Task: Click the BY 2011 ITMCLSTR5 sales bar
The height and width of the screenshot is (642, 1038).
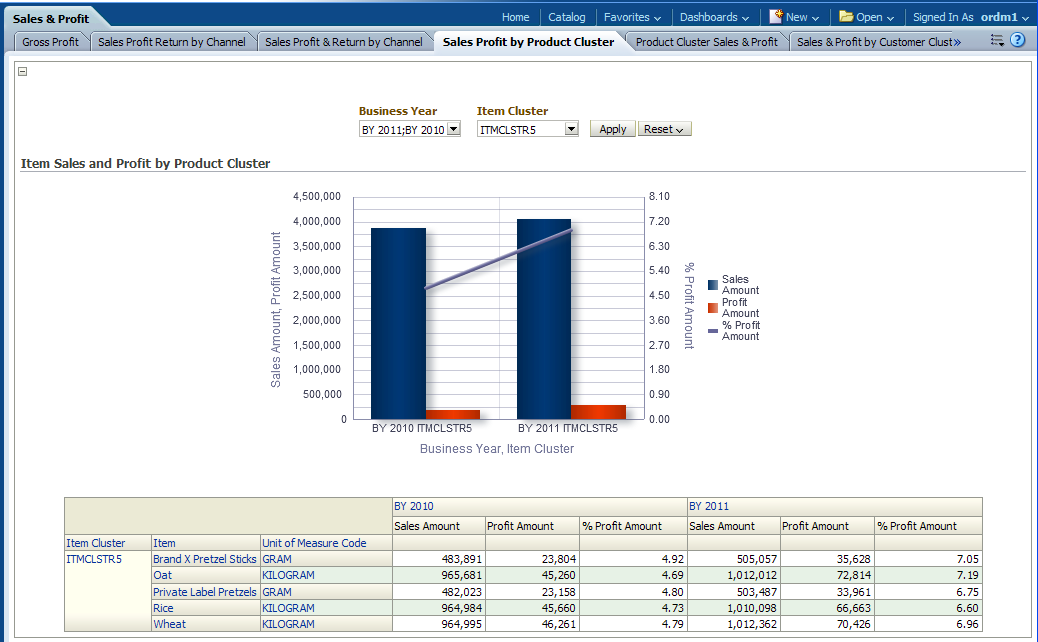Action: point(543,318)
